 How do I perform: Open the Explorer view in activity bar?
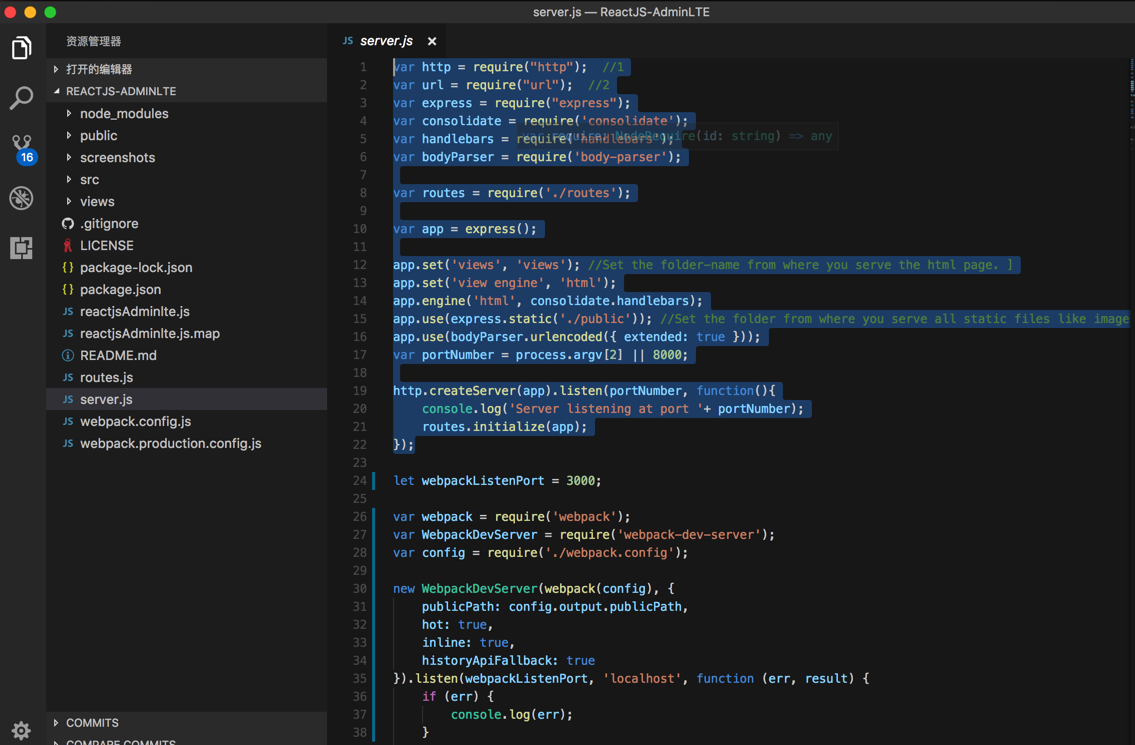[21, 48]
